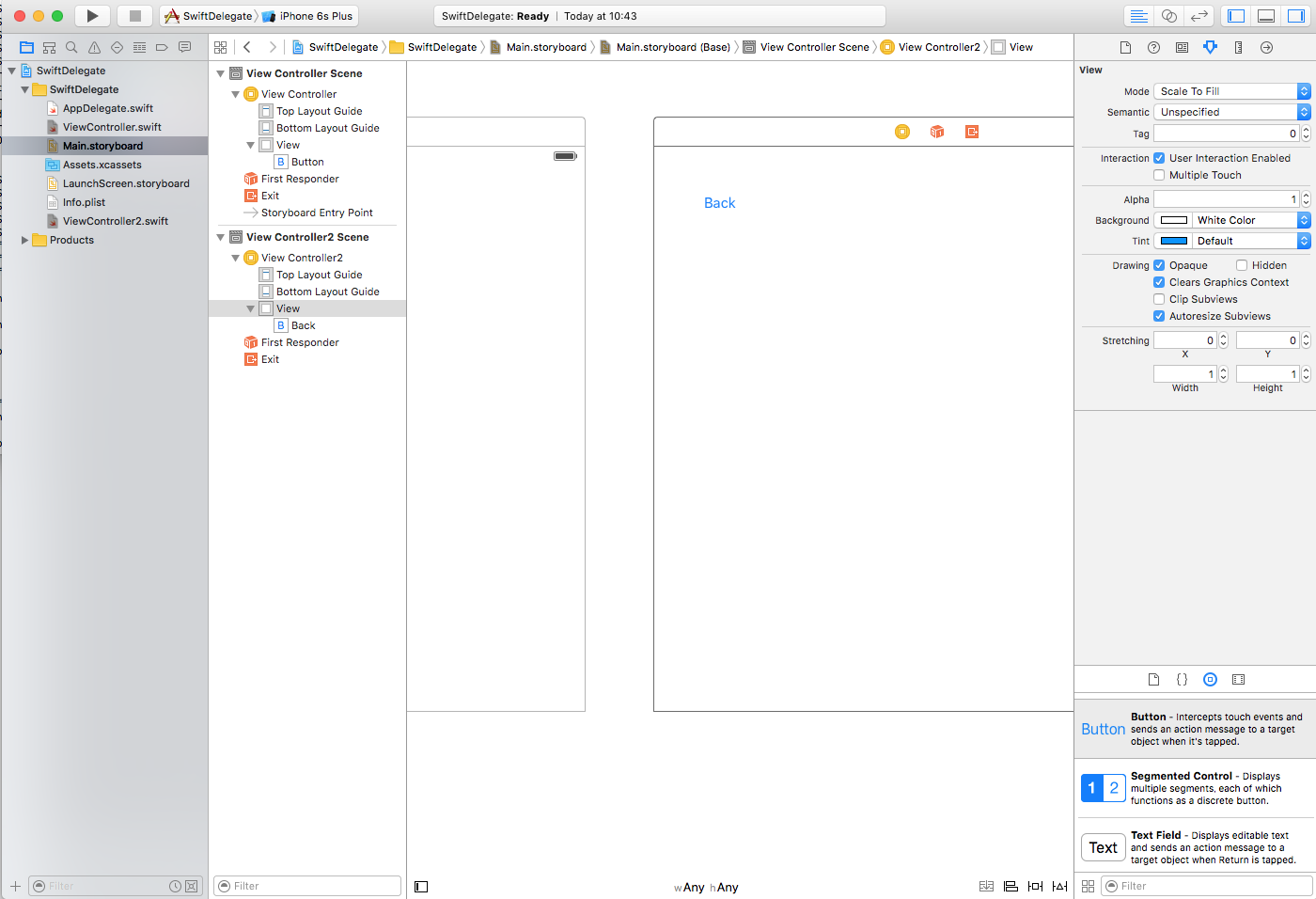Click the Background white color swatch
Screen dimensions: 1316x899
click(1174, 220)
